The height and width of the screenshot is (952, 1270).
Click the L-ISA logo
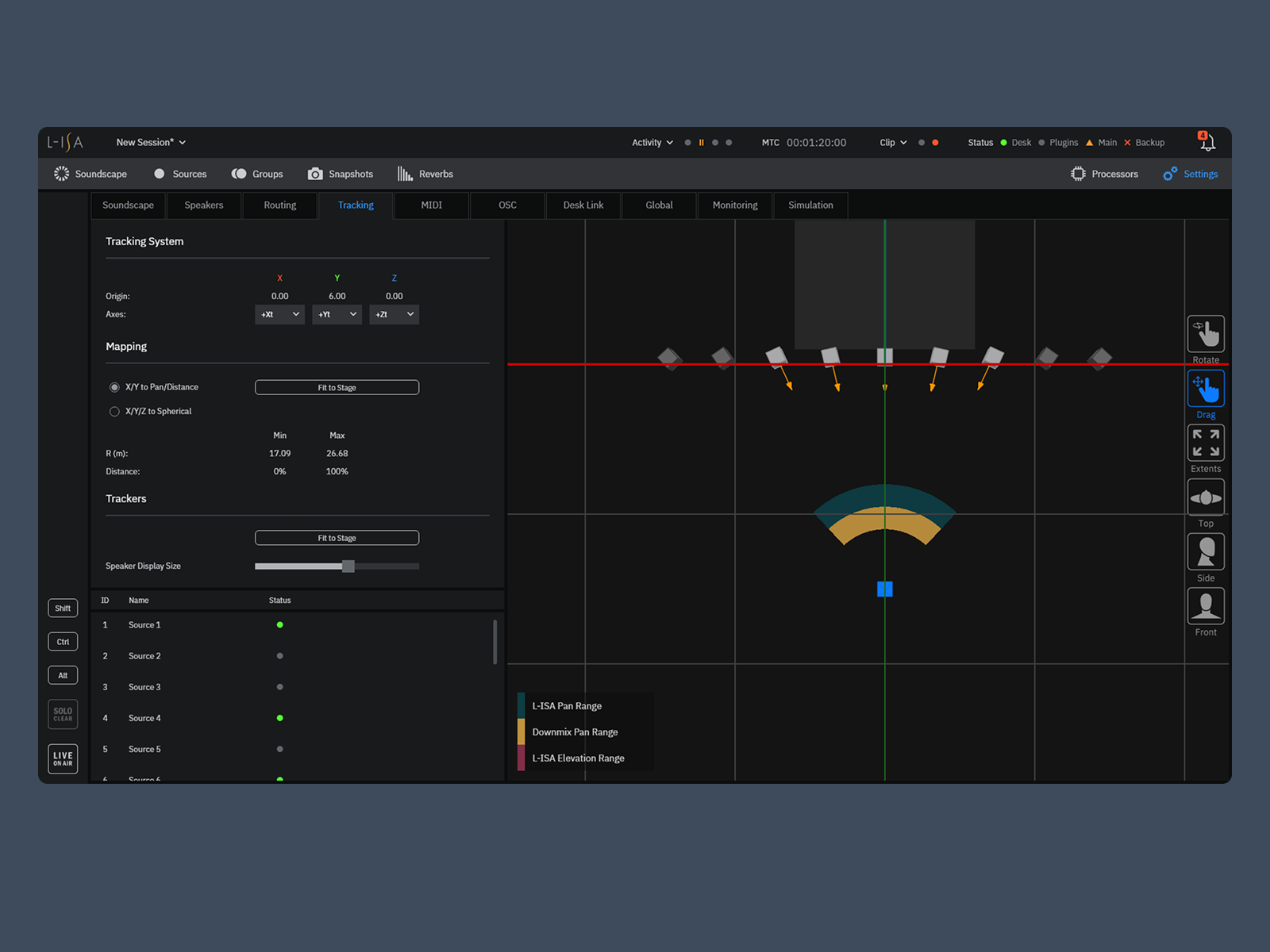pyautogui.click(x=65, y=142)
